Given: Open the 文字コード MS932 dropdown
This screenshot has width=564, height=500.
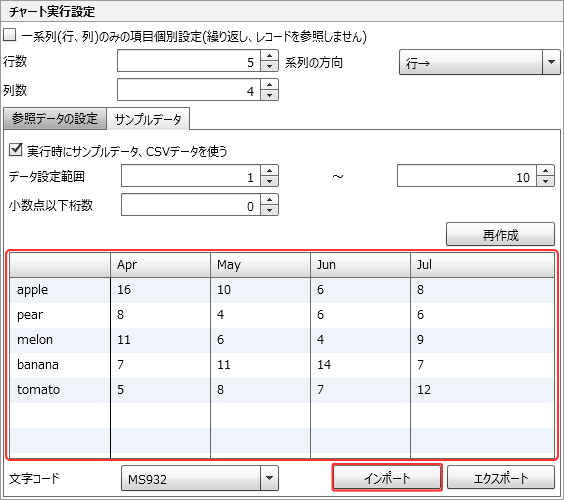Looking at the screenshot, I should tap(200, 478).
